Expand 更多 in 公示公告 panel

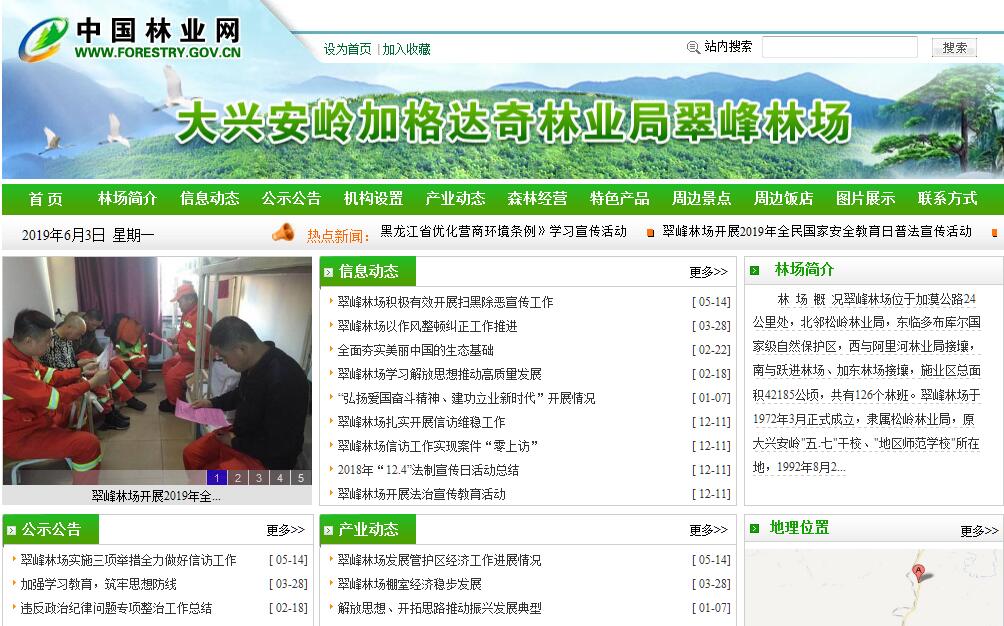(x=285, y=530)
